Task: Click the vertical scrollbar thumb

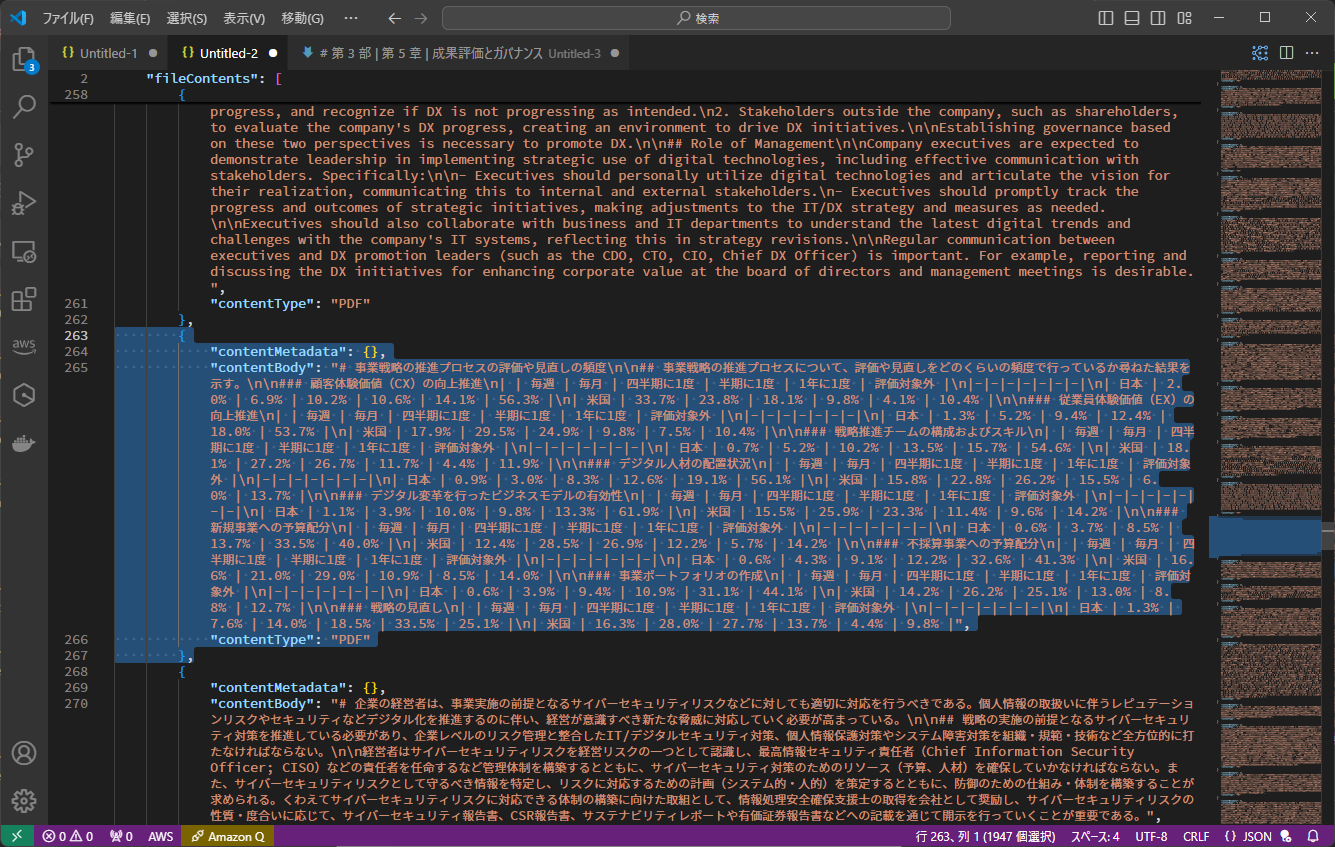Action: coord(1330,536)
